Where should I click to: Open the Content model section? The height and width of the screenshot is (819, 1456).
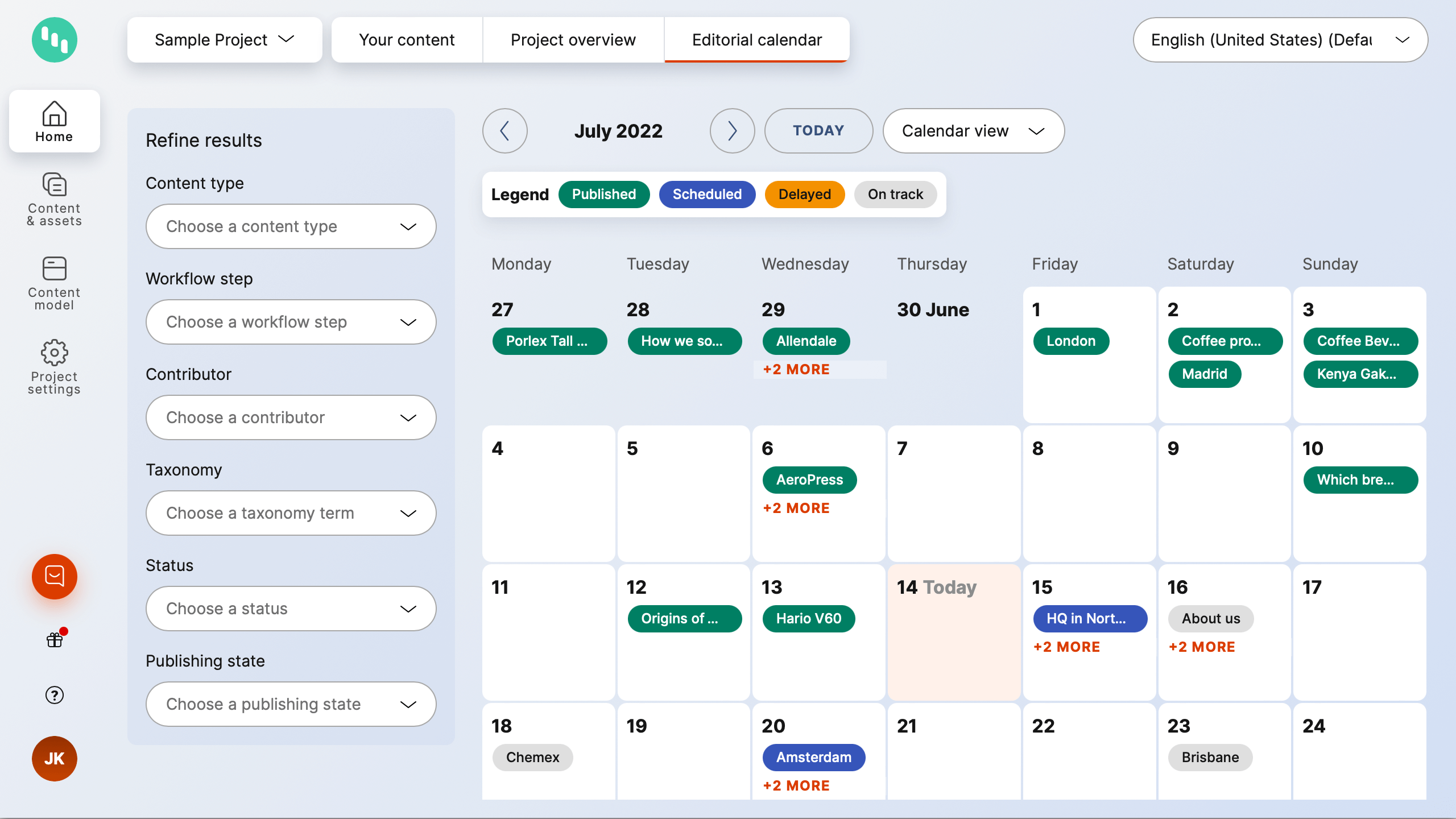pyautogui.click(x=55, y=283)
